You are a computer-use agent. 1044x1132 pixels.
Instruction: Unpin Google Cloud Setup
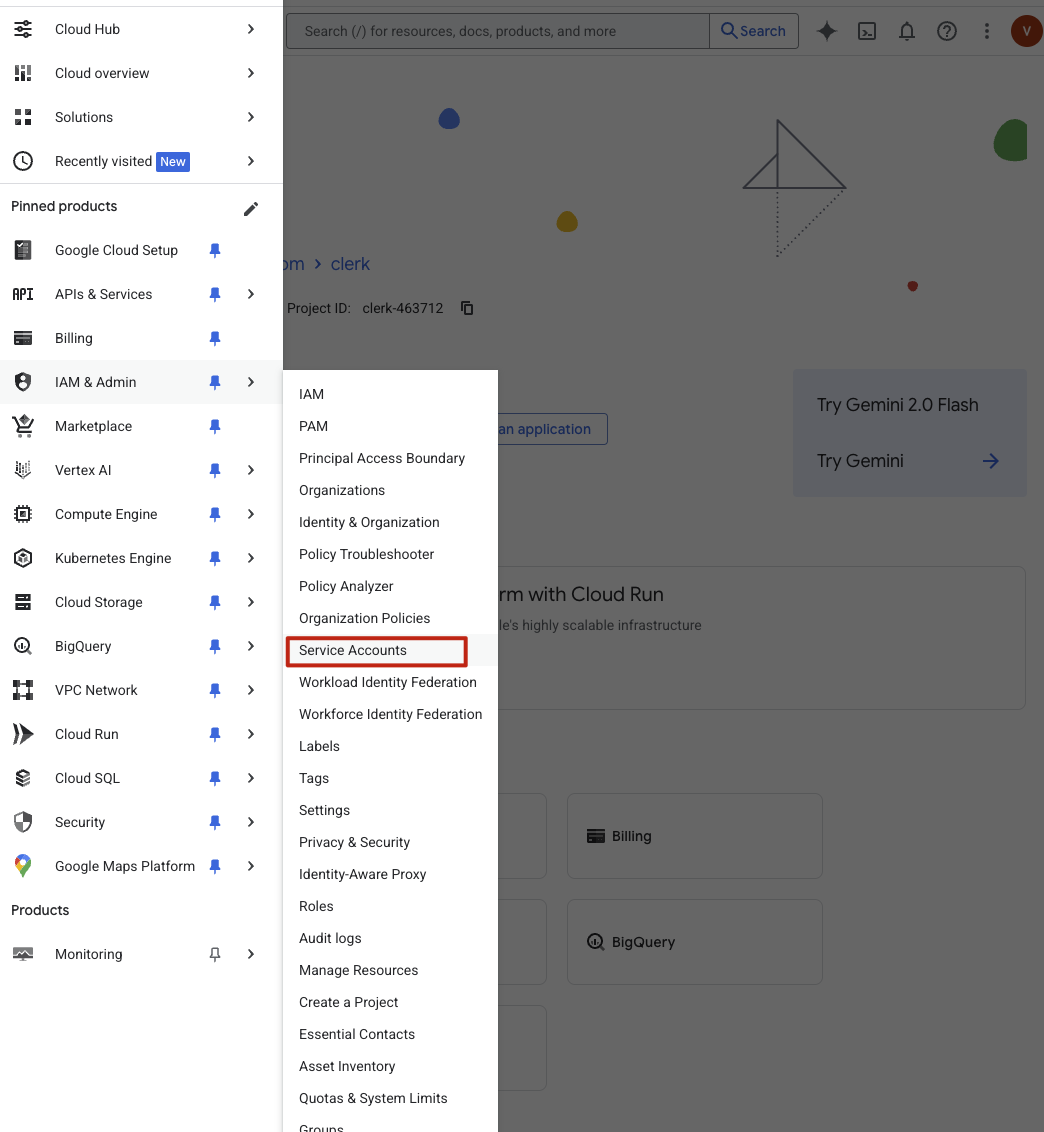pyautogui.click(x=214, y=250)
